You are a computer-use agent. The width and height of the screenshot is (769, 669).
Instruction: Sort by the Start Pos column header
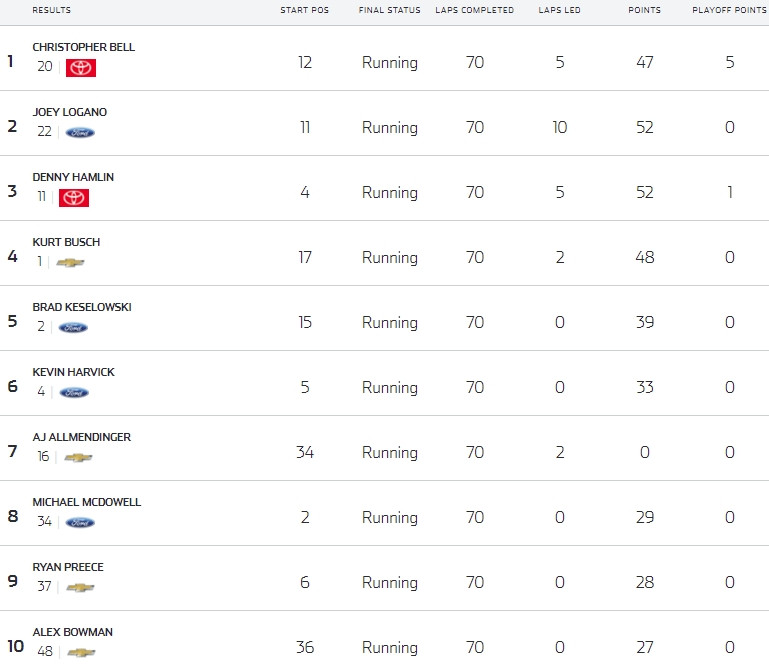[x=305, y=10]
